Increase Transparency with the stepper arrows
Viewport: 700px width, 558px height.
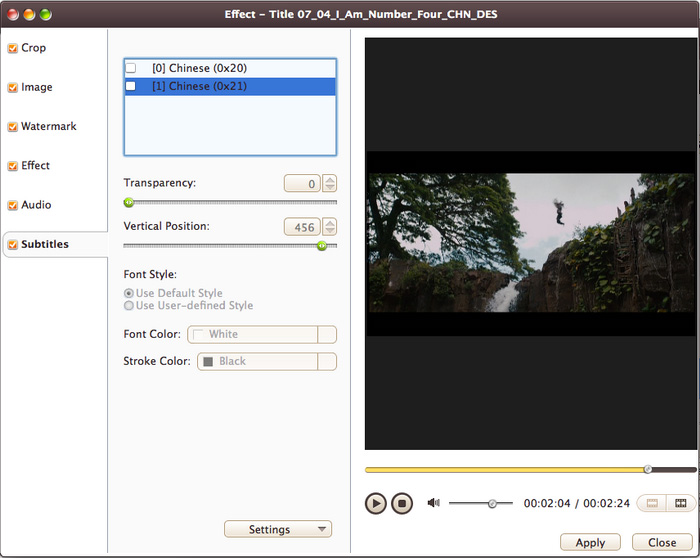click(330, 180)
